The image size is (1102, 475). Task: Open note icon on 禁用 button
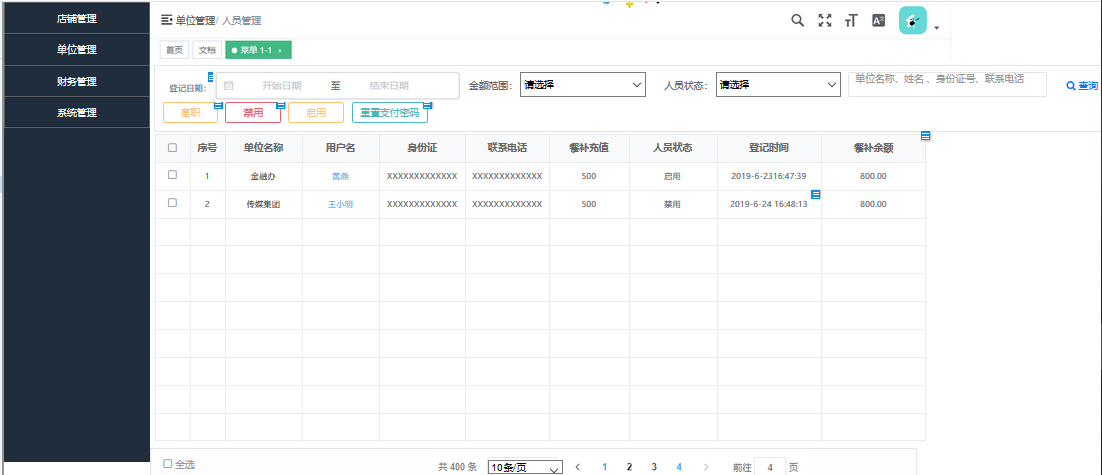click(280, 105)
